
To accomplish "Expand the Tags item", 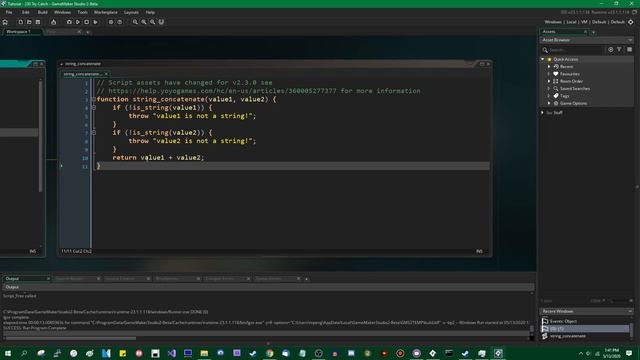I will [x=549, y=96].
